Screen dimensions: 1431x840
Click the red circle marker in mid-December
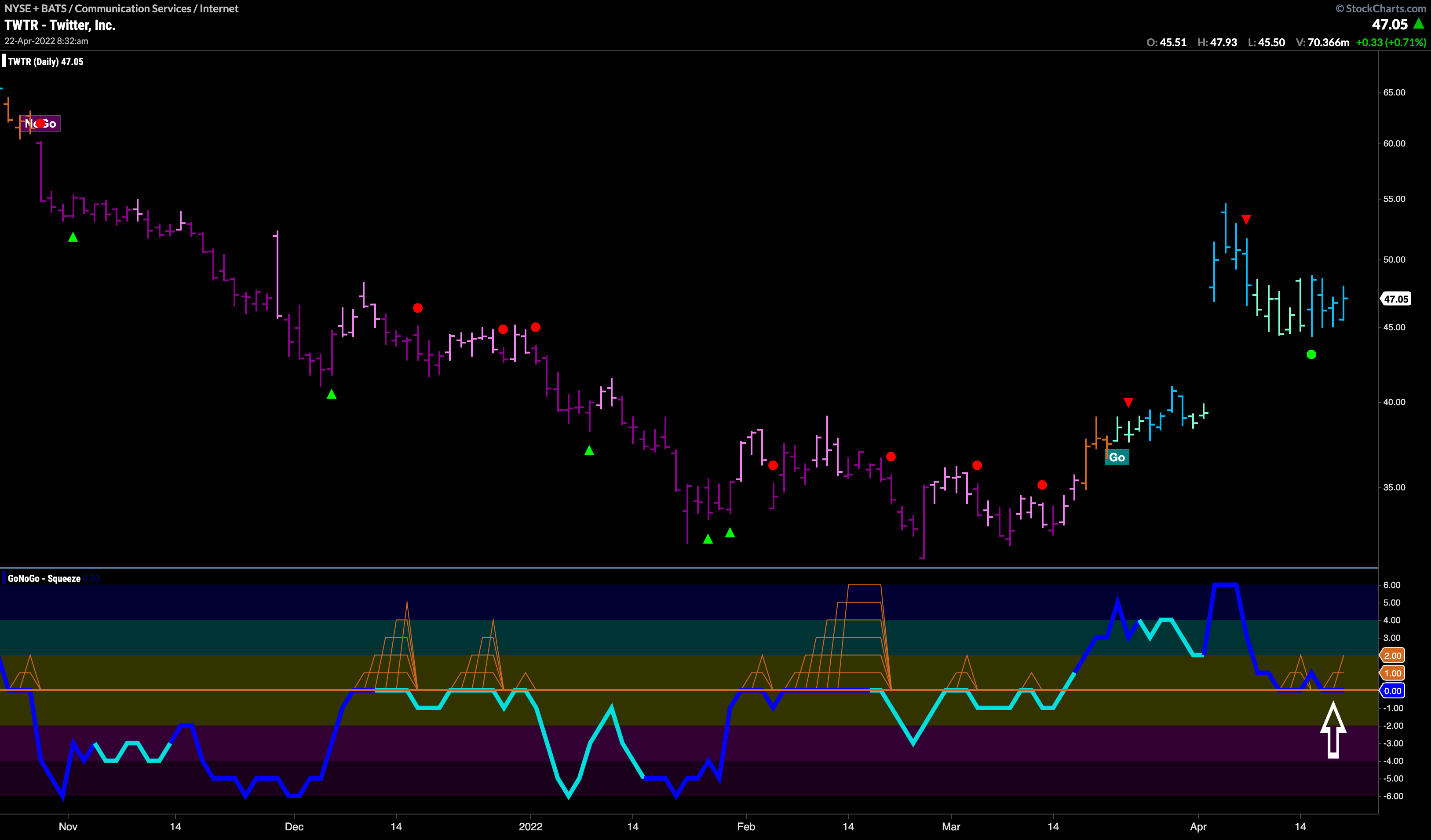click(417, 308)
